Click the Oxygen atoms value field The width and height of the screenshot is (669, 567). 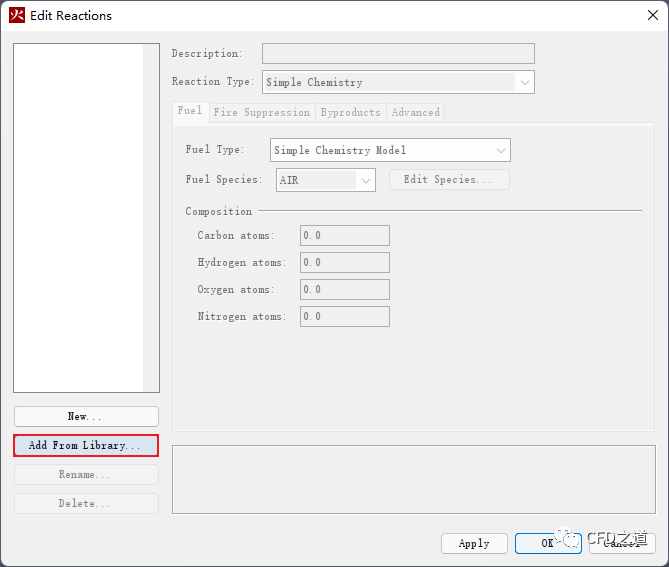345,290
